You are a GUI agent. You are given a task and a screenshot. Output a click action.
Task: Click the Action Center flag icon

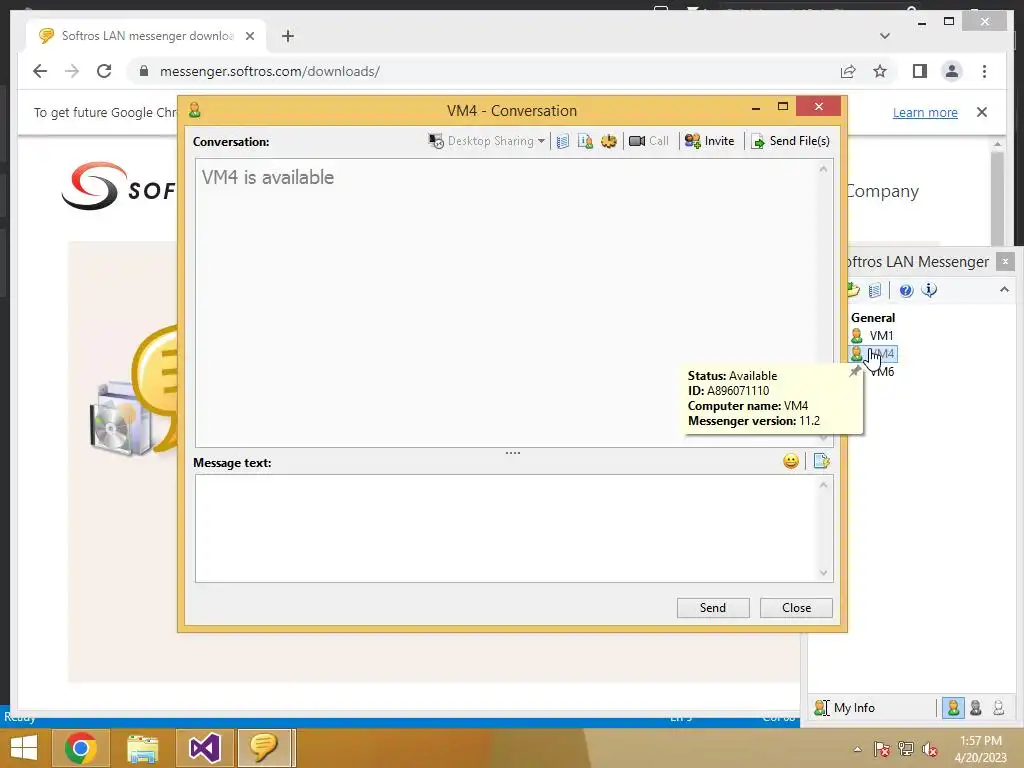[882, 749]
